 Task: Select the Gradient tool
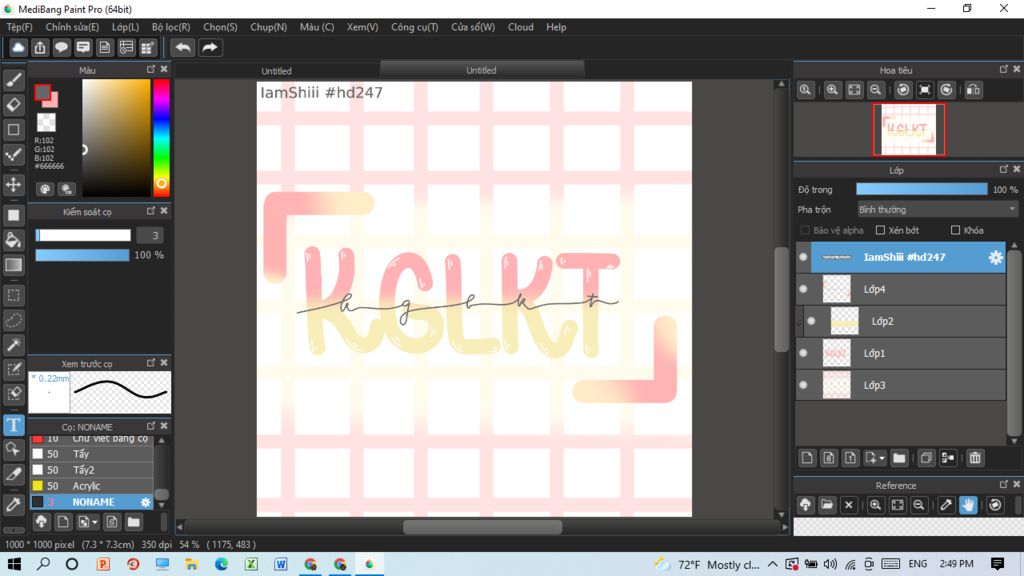click(x=13, y=265)
